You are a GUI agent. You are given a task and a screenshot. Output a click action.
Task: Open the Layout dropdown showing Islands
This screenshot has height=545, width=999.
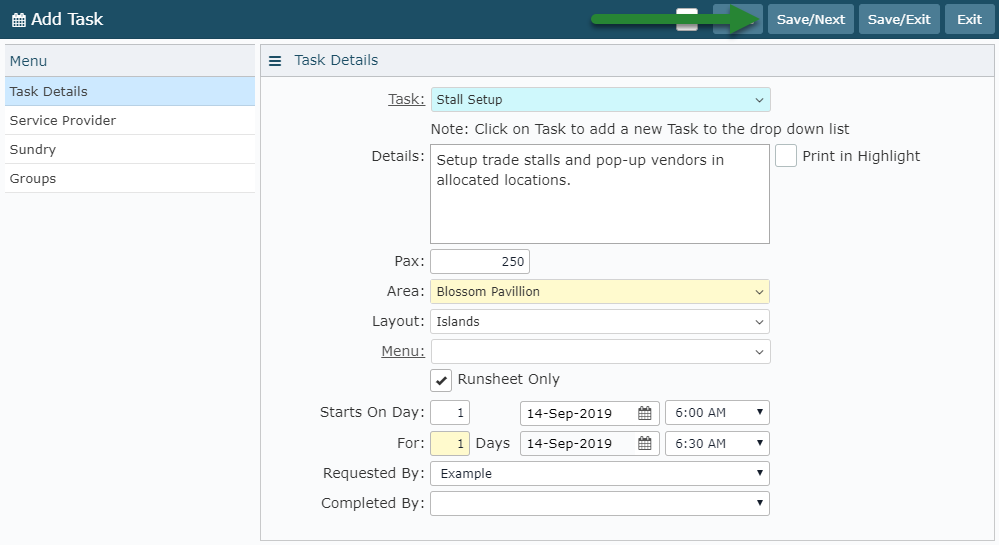pyautogui.click(x=600, y=321)
